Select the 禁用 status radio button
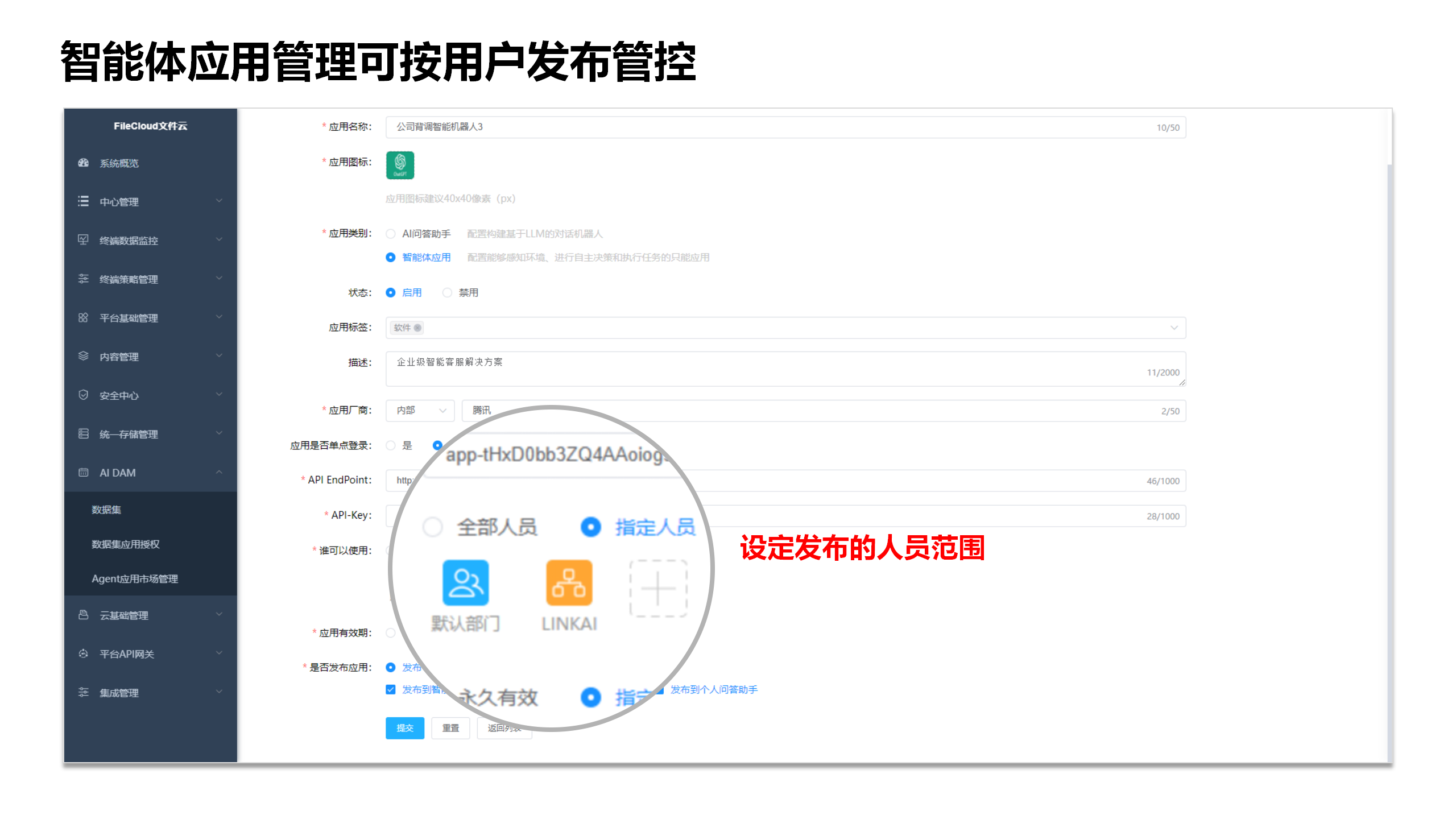The height and width of the screenshot is (819, 1456). point(448,292)
